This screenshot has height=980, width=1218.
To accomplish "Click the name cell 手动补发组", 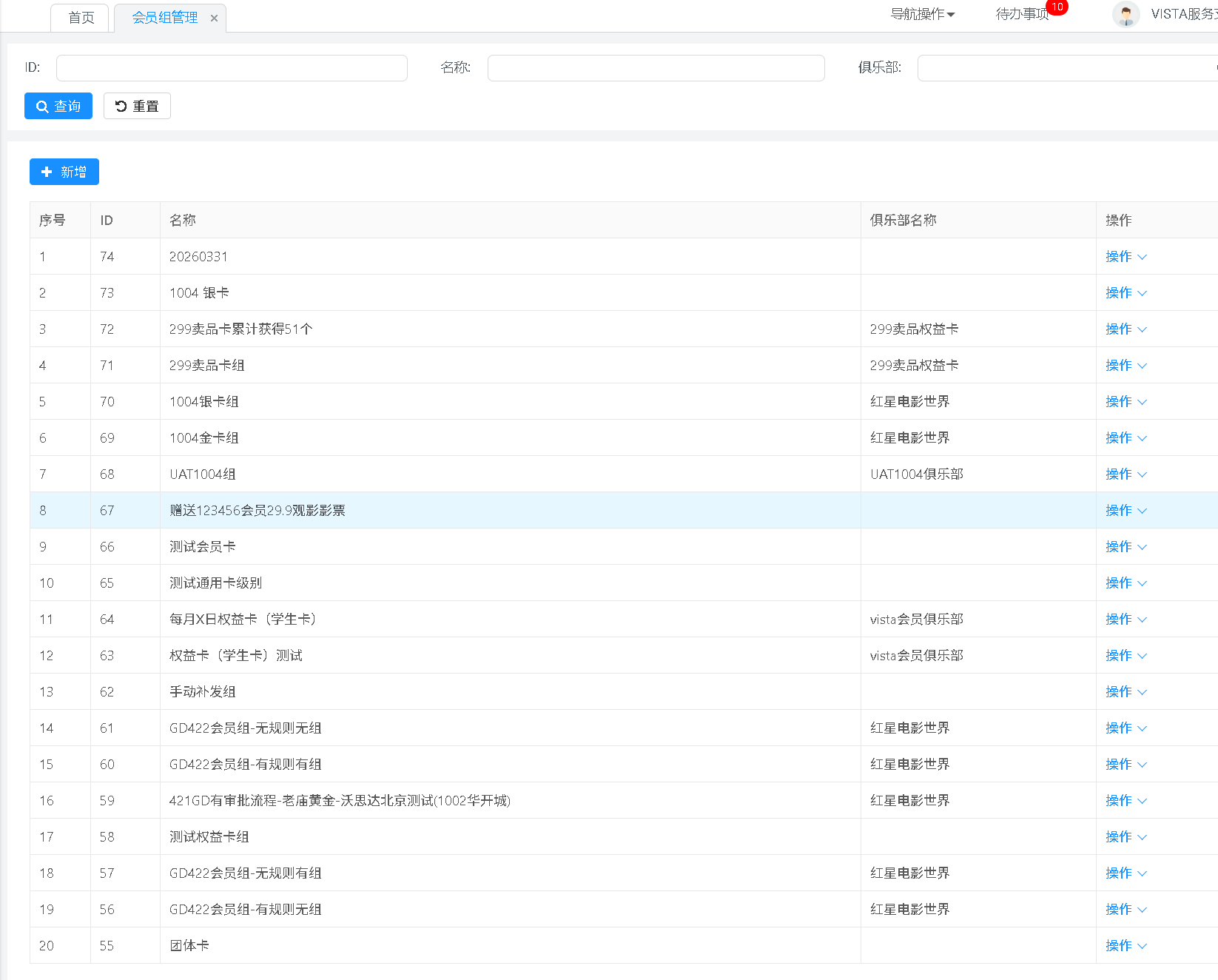I will [x=511, y=692].
